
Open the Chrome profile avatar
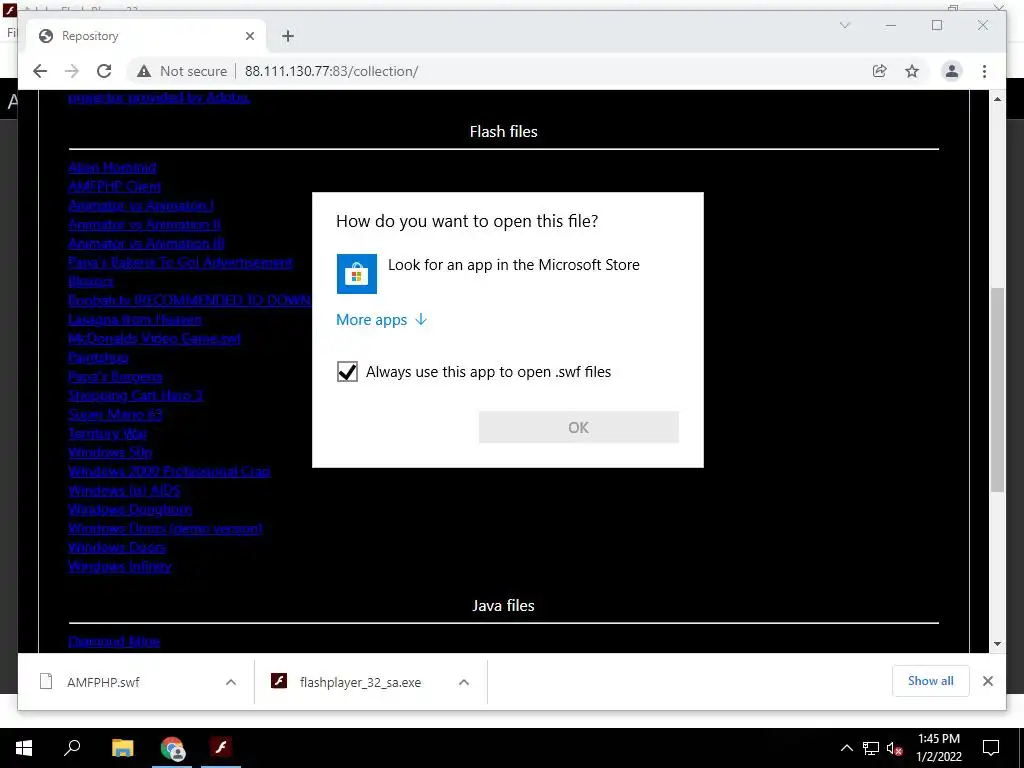(952, 71)
